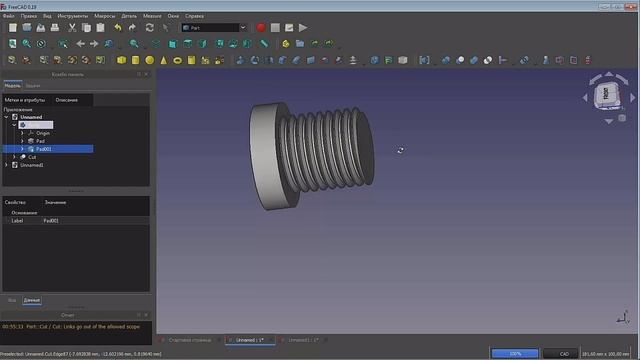Screen dimensions: 640x360
Task: Open the Правка menu
Action: (29, 16)
